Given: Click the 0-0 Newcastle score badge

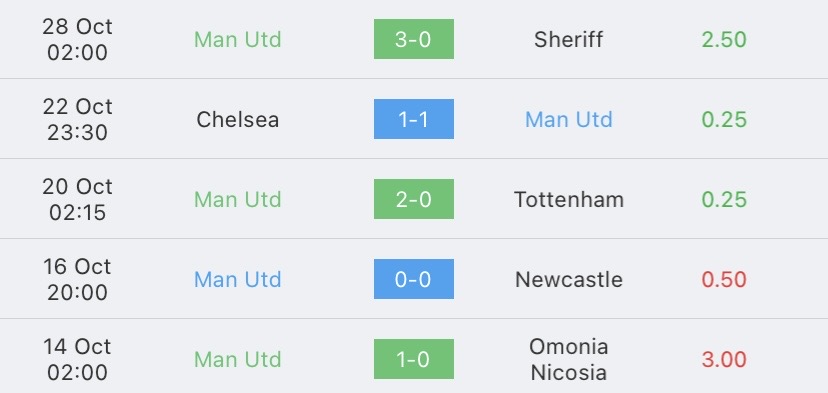Looking at the screenshot, I should point(413,279).
